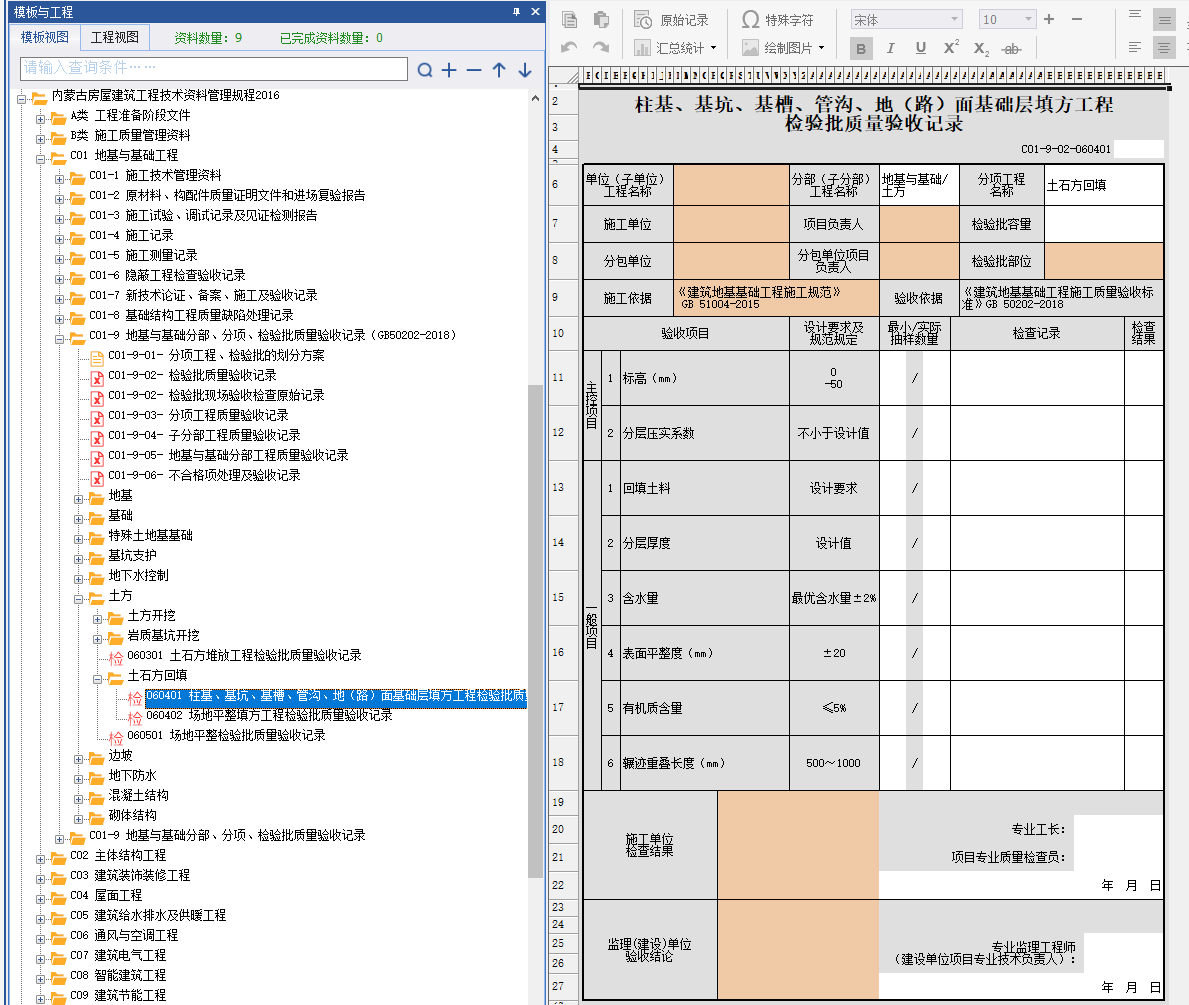The image size is (1189, 1005).
Task: Set middle vertical alignment, highlighted upper icon
Action: (1164, 20)
